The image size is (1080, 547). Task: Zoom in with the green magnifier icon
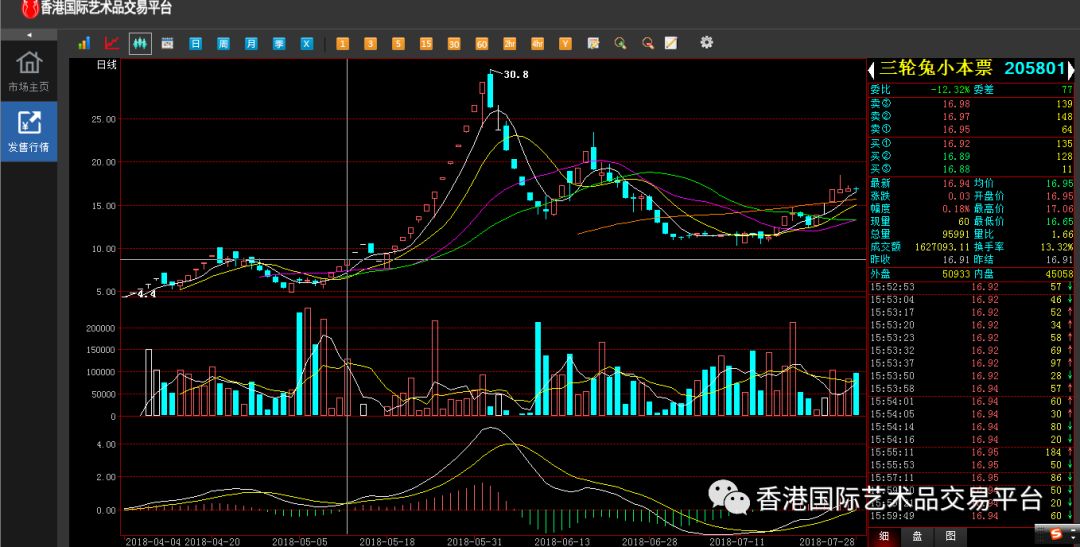(x=621, y=43)
